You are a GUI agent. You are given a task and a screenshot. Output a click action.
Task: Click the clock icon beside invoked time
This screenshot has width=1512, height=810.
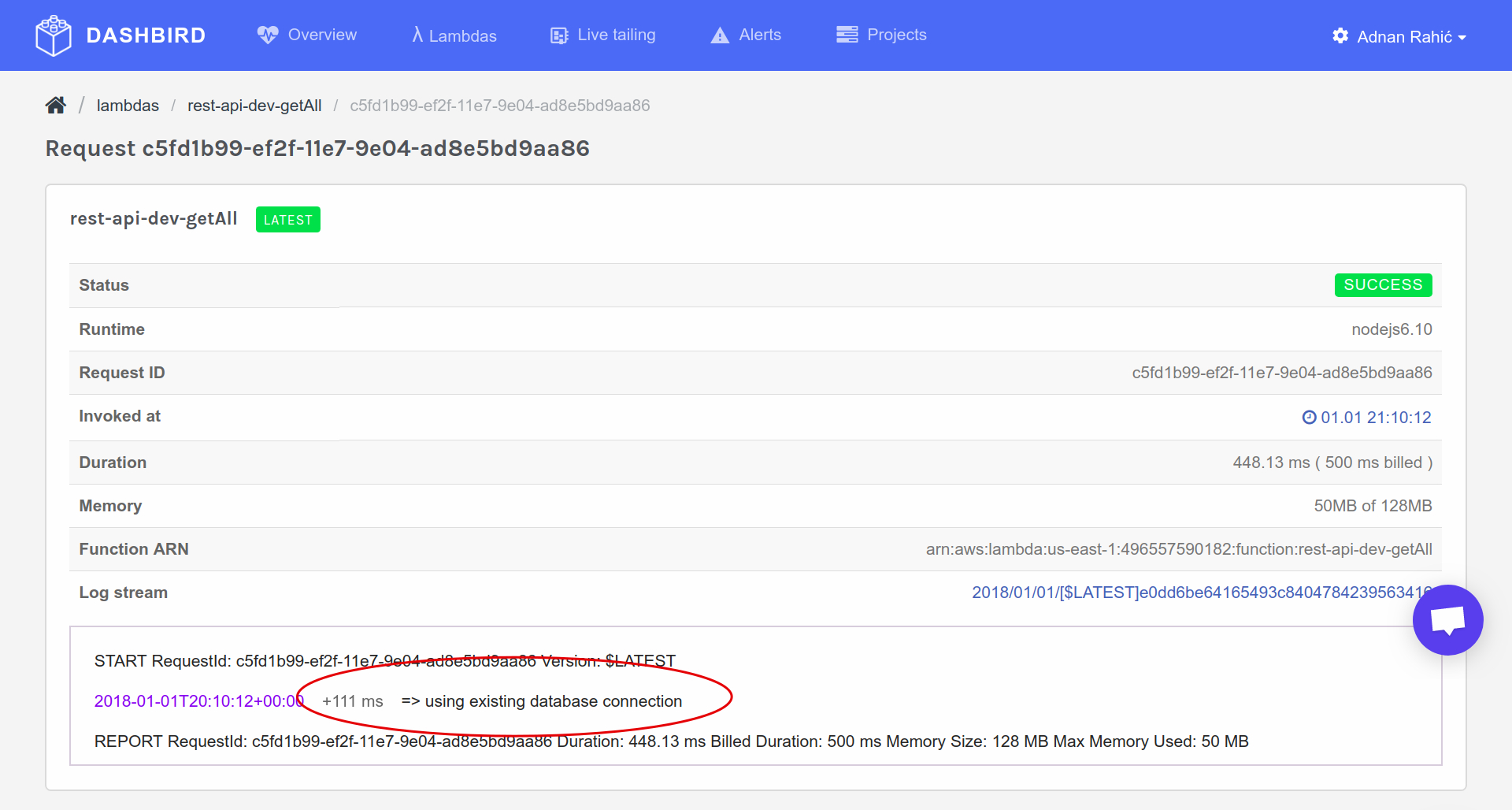click(x=1309, y=418)
